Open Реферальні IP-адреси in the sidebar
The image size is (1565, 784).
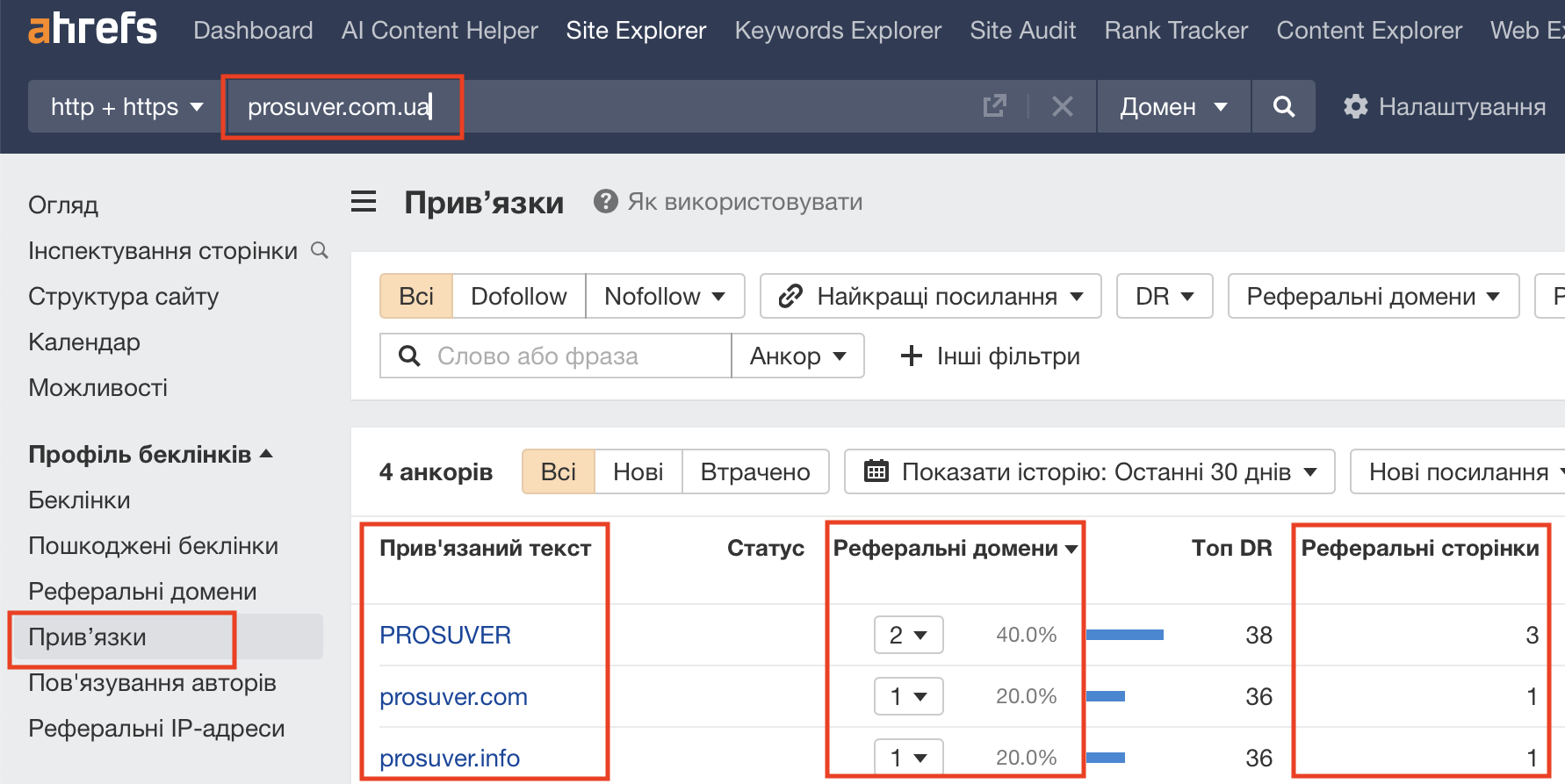156,728
